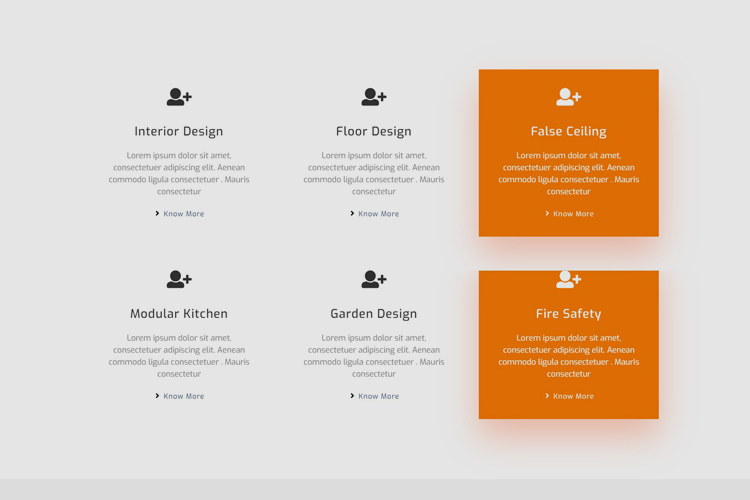Click the user-plus icon above Modular Kitchen
This screenshot has height=500, width=750.
(x=179, y=279)
